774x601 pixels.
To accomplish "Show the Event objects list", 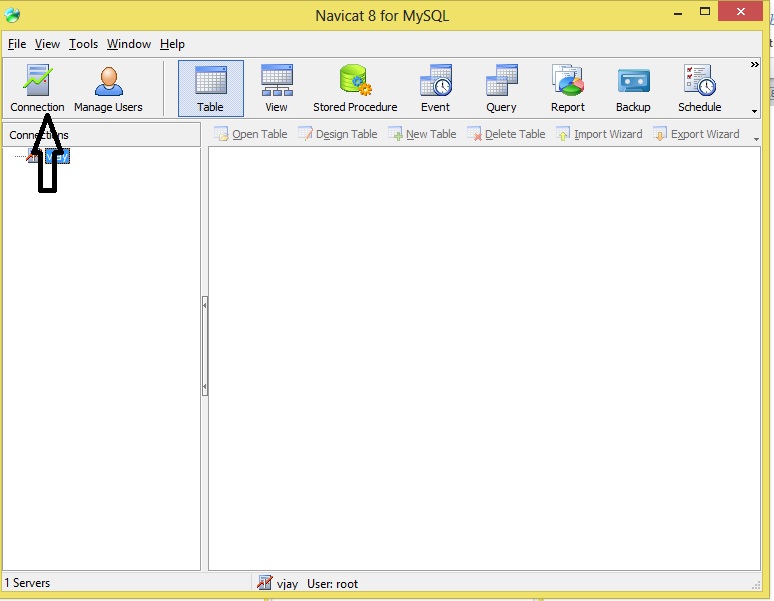I will tap(435, 89).
